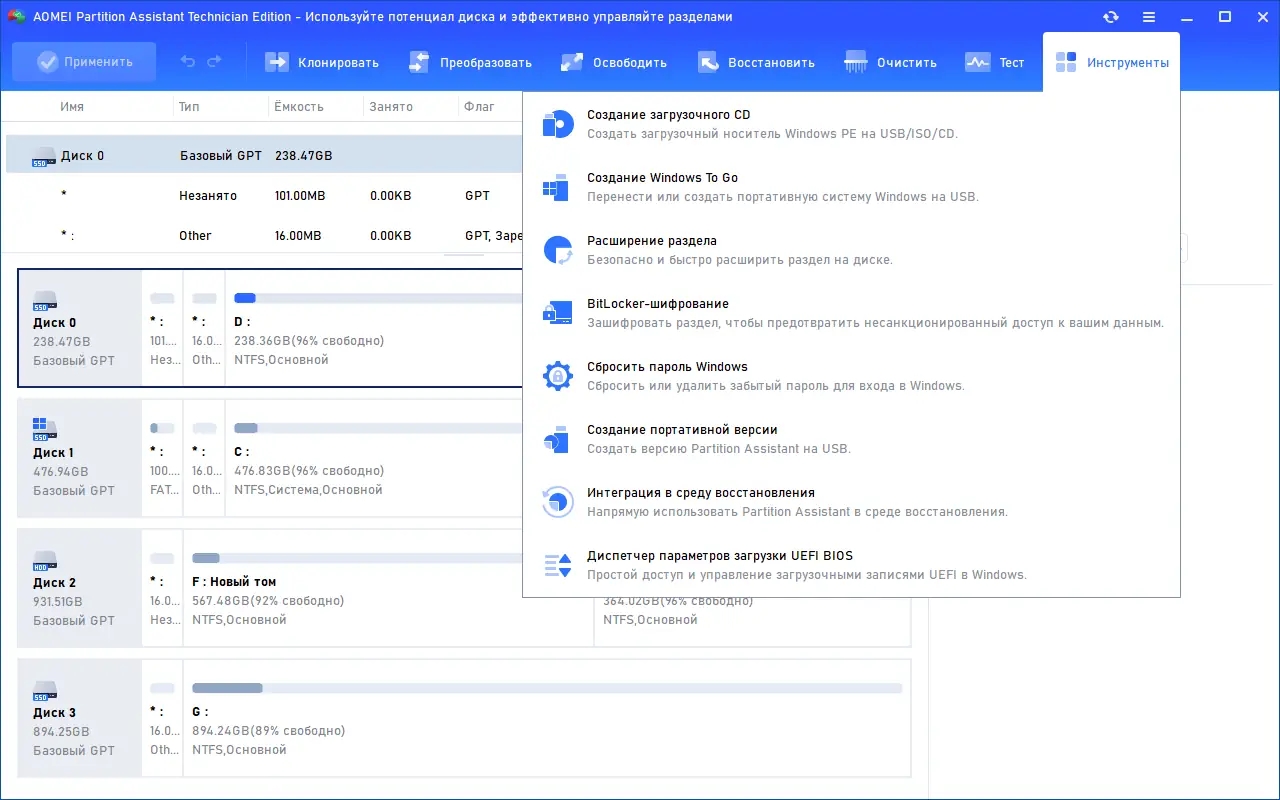
Task: Open the bootable CD creation tool icon
Action: (557, 124)
